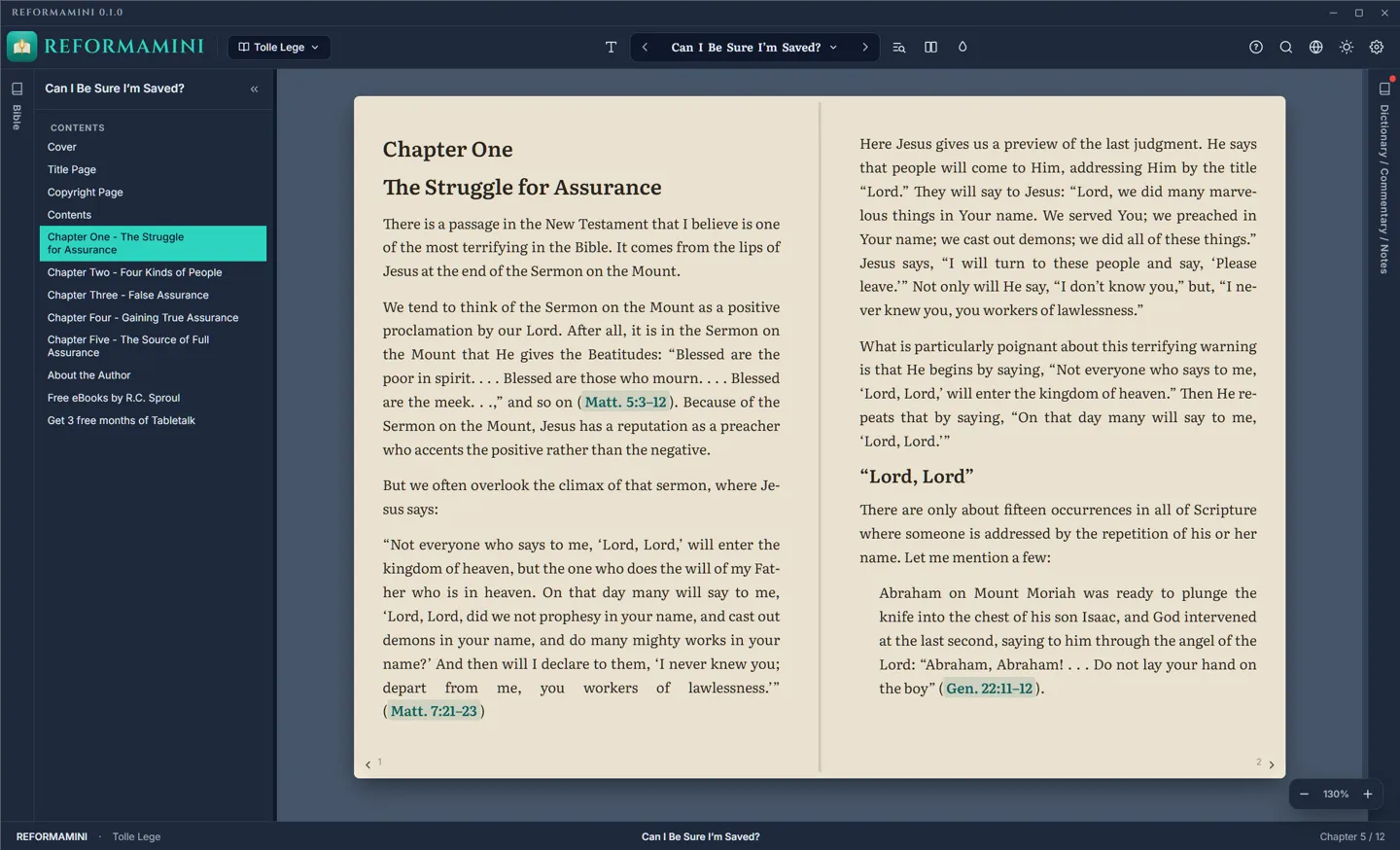
Task: Click the Reformamini logo icon
Action: (21, 47)
